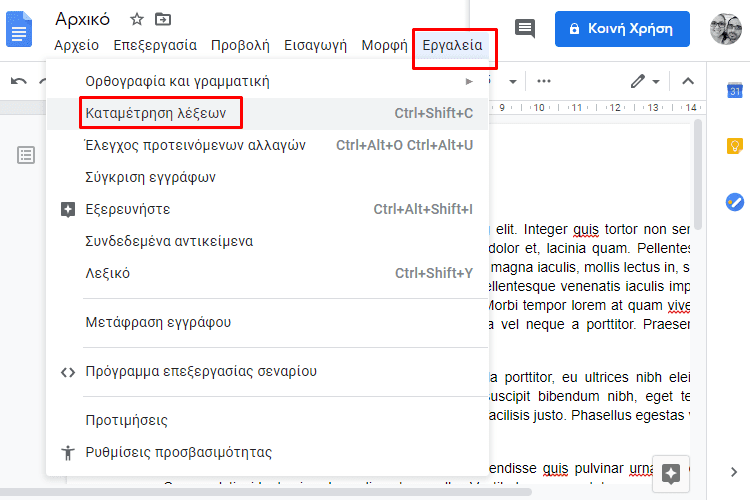Choose Μετάφραση εγγράφου

[x=267, y=322]
